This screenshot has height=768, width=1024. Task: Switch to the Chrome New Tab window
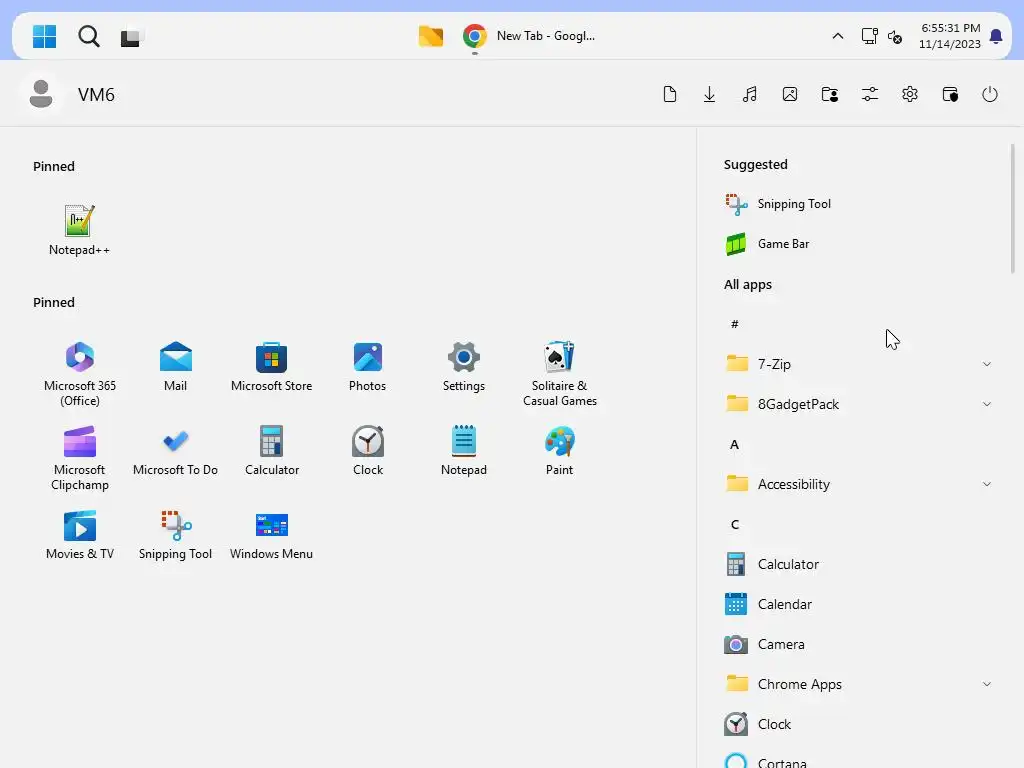pos(529,36)
